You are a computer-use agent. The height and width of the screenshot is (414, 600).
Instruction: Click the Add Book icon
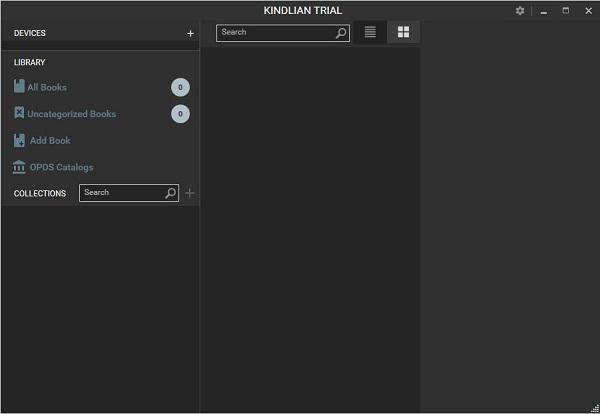[x=19, y=140]
